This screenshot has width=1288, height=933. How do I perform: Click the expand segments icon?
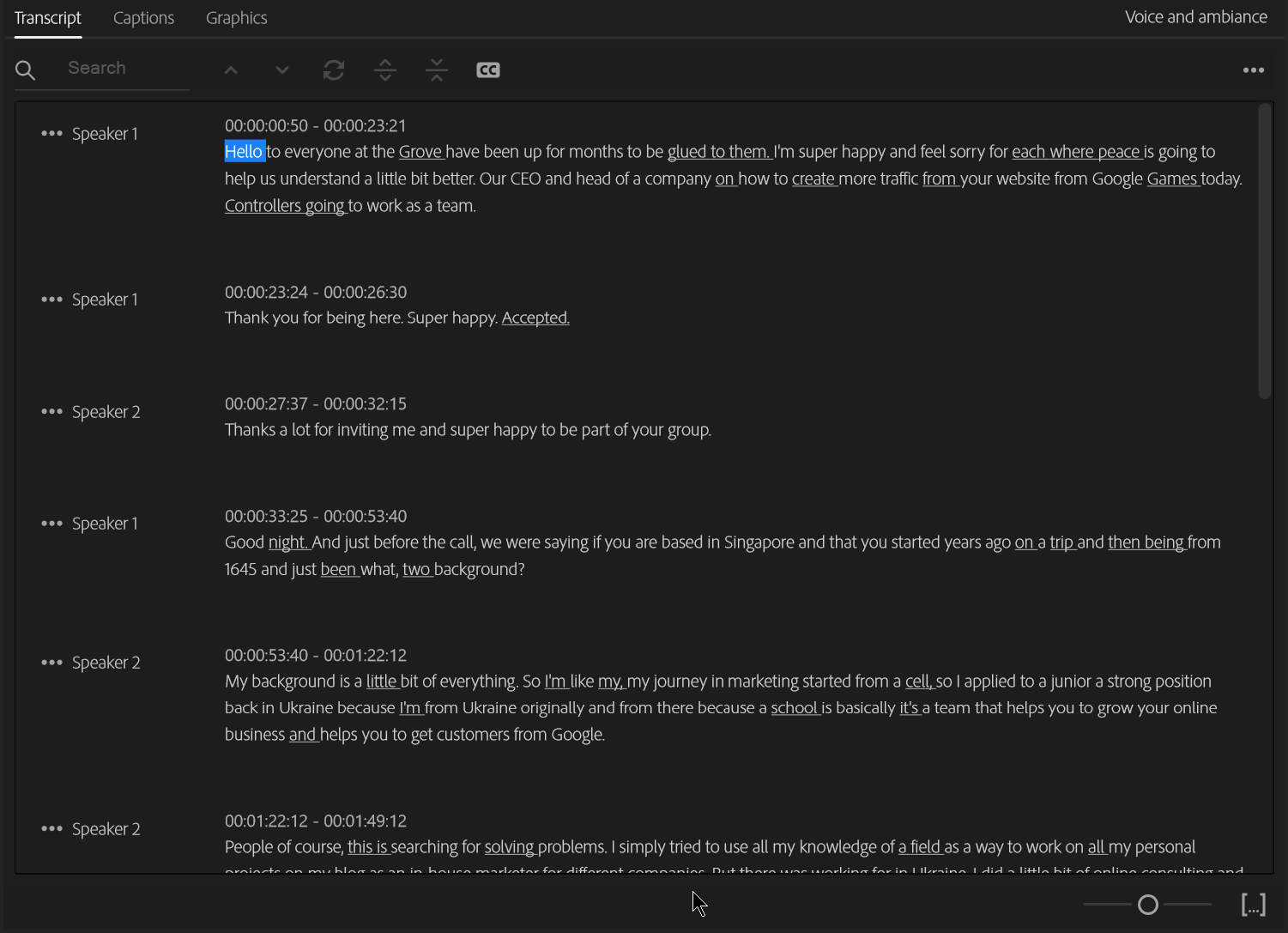385,70
